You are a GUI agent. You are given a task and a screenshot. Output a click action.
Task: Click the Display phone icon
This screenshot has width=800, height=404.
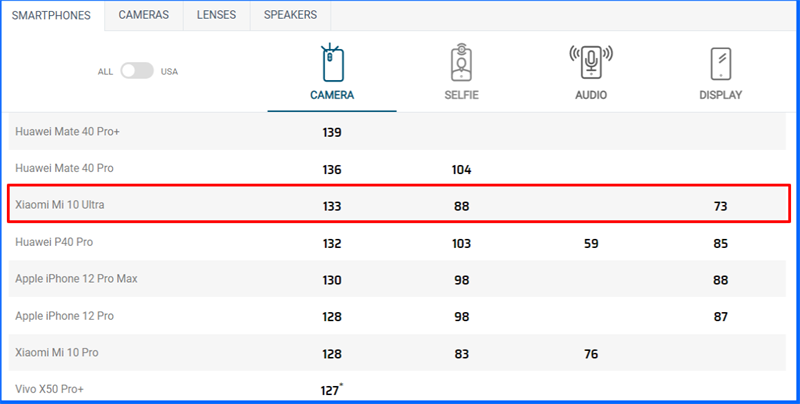click(720, 64)
